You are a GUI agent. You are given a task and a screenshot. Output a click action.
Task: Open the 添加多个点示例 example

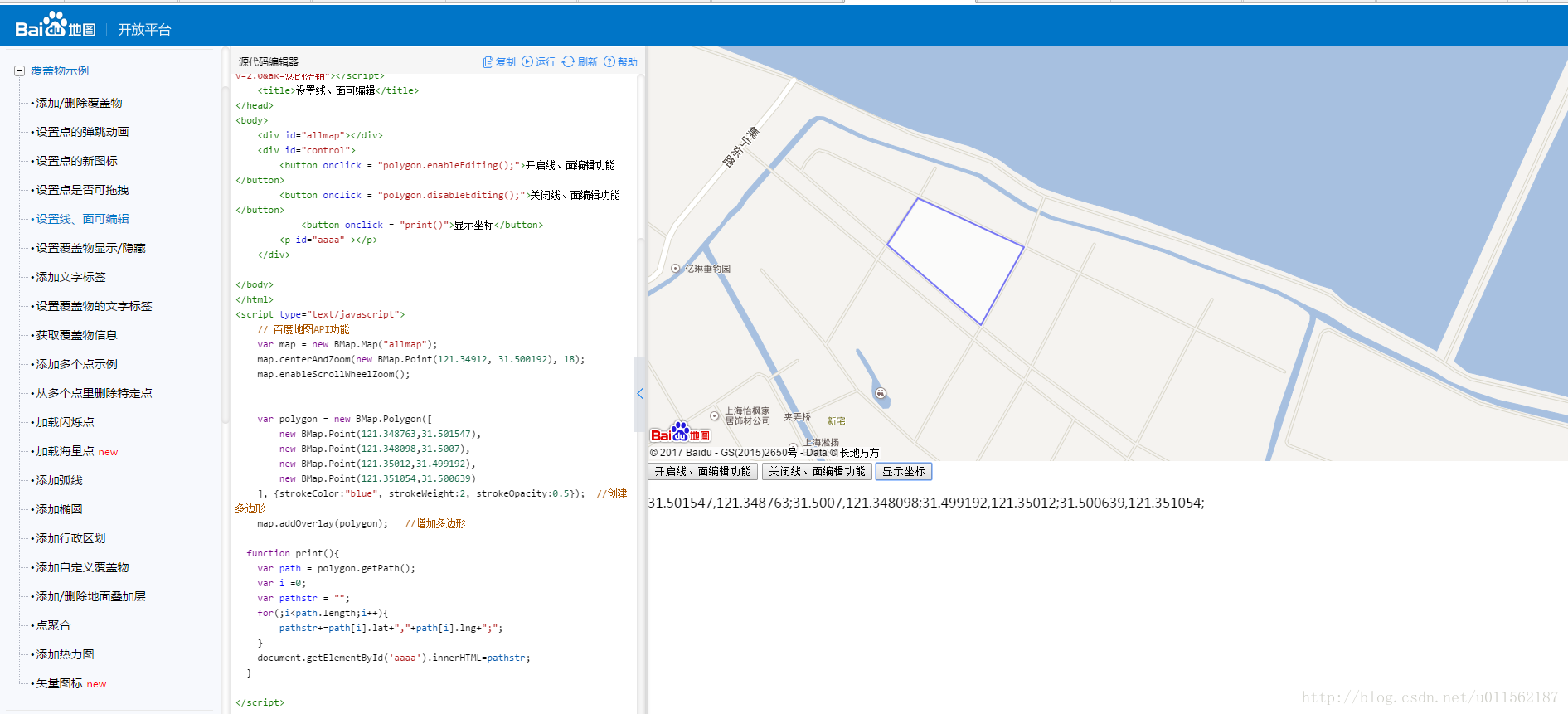tap(77, 364)
